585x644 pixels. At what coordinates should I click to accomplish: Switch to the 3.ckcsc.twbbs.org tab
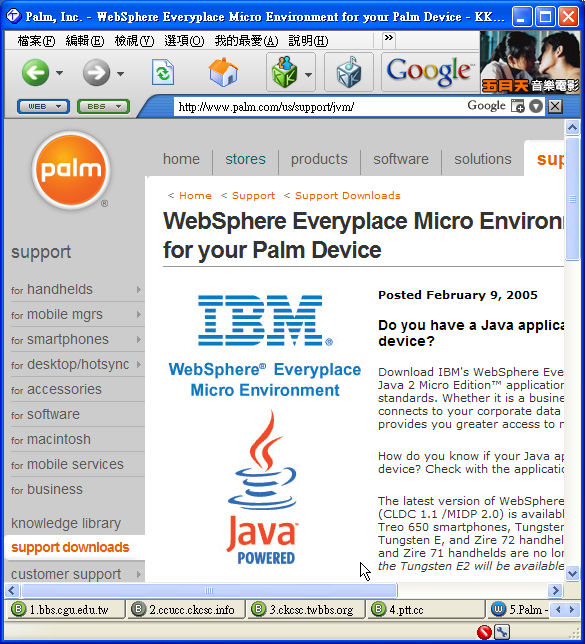click(x=306, y=610)
